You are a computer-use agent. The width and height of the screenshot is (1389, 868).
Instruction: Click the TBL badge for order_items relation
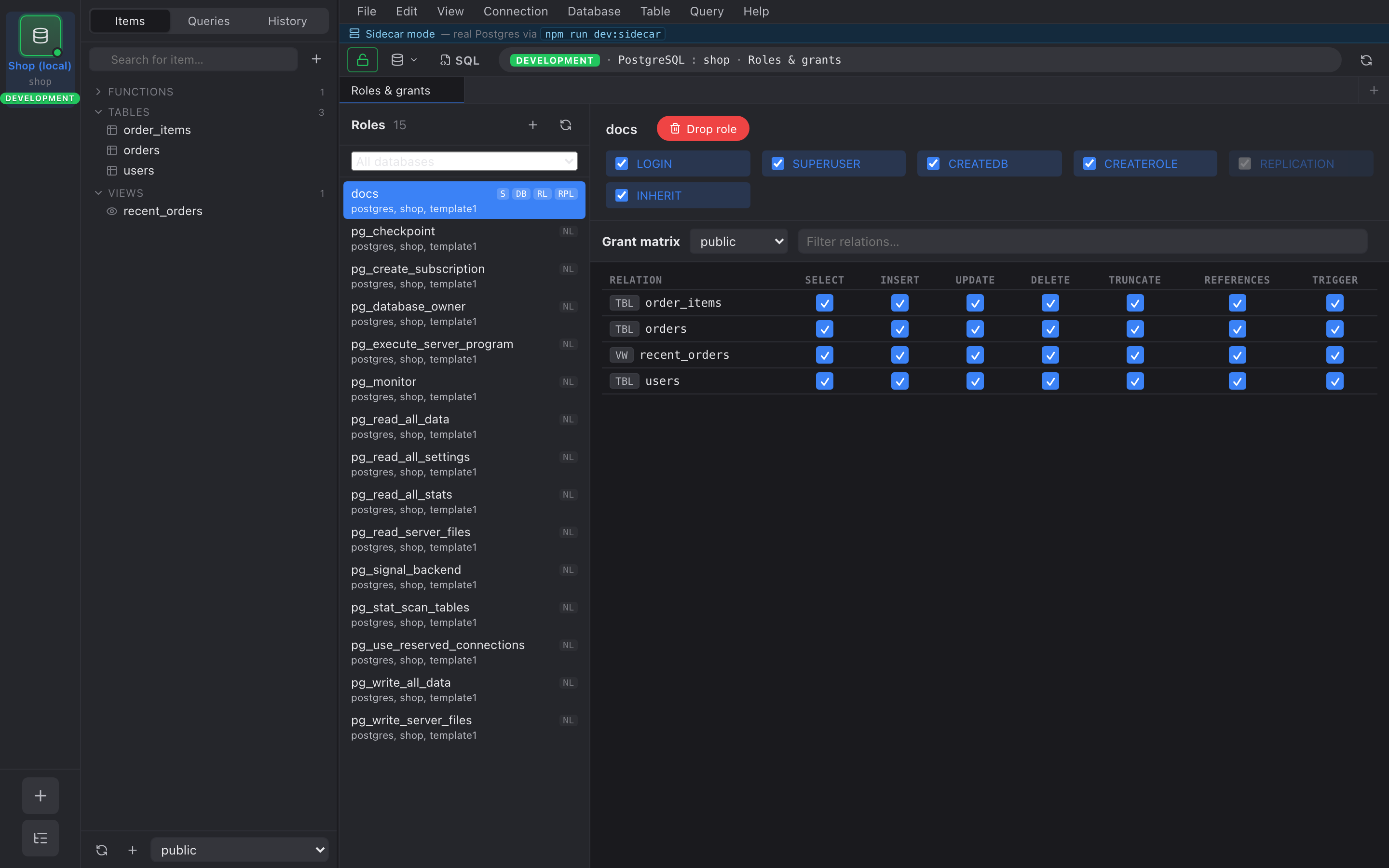pos(624,303)
